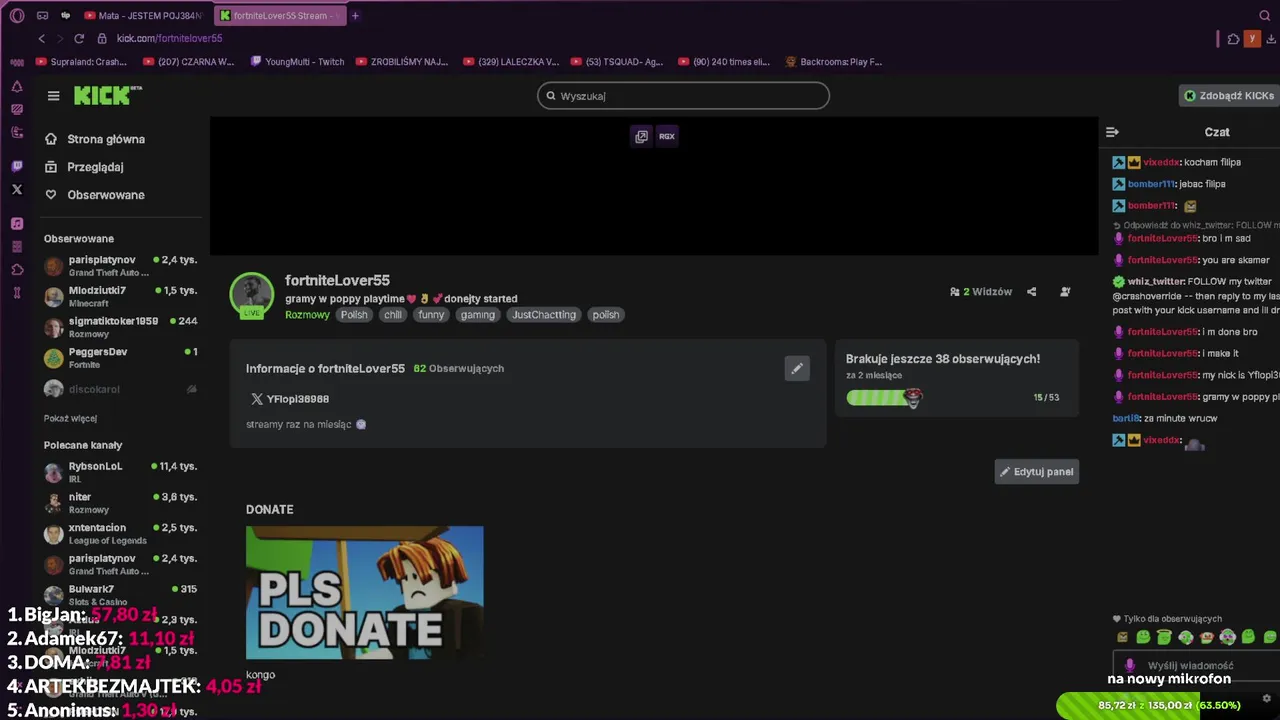Click user icon beside share
The height and width of the screenshot is (720, 1280).
[1065, 292]
